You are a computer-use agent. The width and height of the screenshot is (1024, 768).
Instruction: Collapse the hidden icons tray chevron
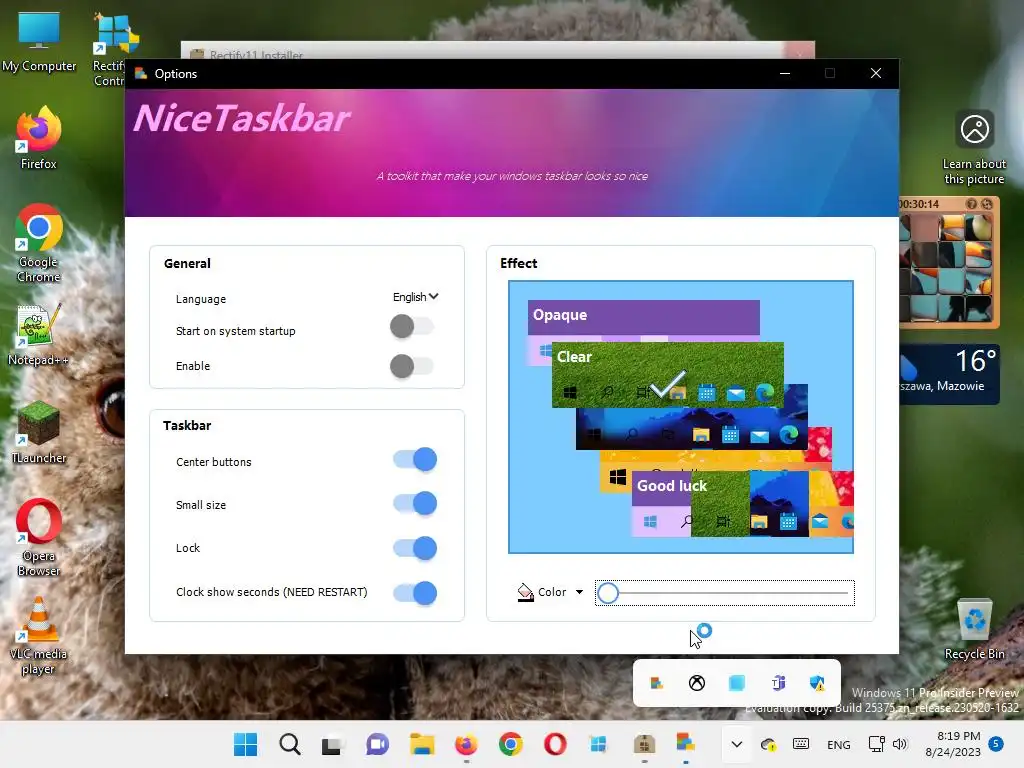(737, 744)
